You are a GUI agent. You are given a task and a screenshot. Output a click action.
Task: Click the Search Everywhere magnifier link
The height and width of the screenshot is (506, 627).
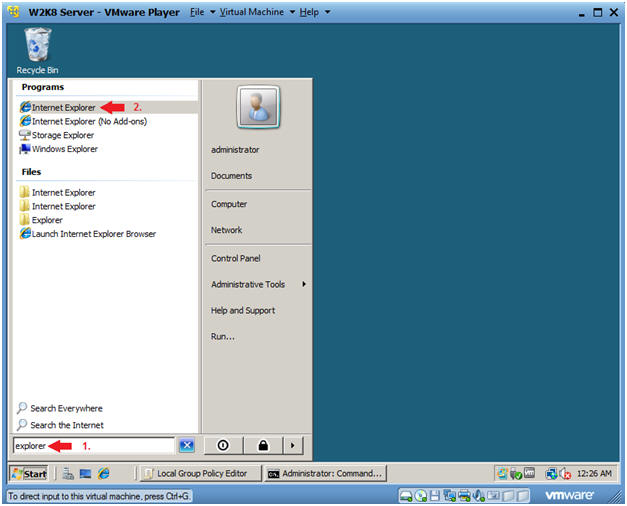(x=60, y=408)
